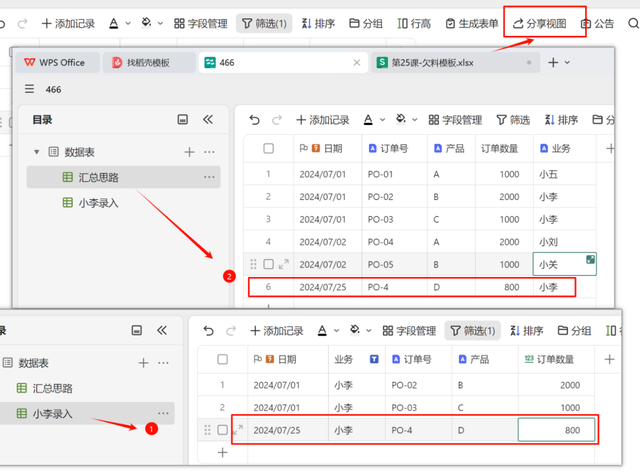The width and height of the screenshot is (640, 475).
Task: Click 排序 in the top background toolbar
Action: click(318, 24)
